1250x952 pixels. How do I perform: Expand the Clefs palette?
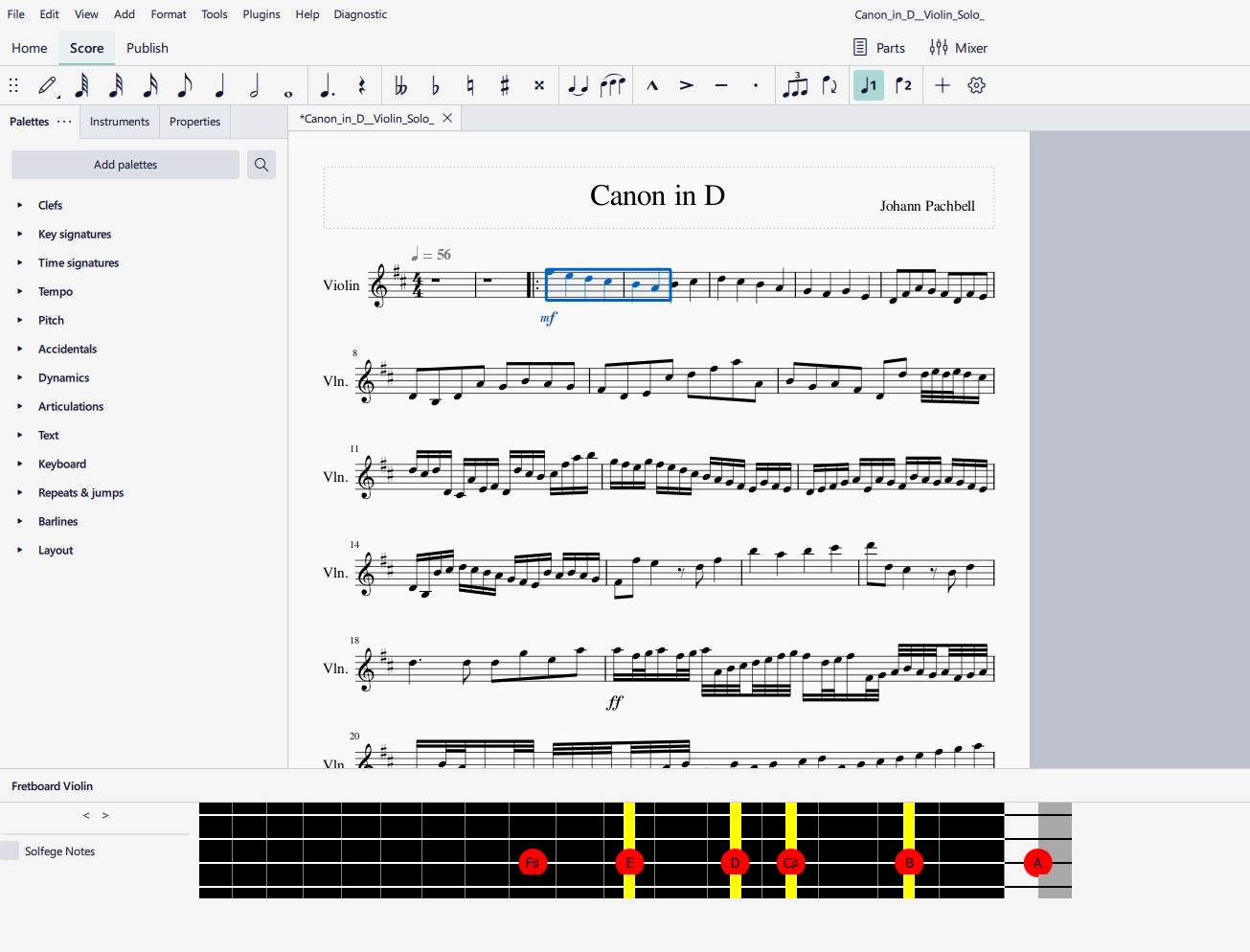point(19,205)
